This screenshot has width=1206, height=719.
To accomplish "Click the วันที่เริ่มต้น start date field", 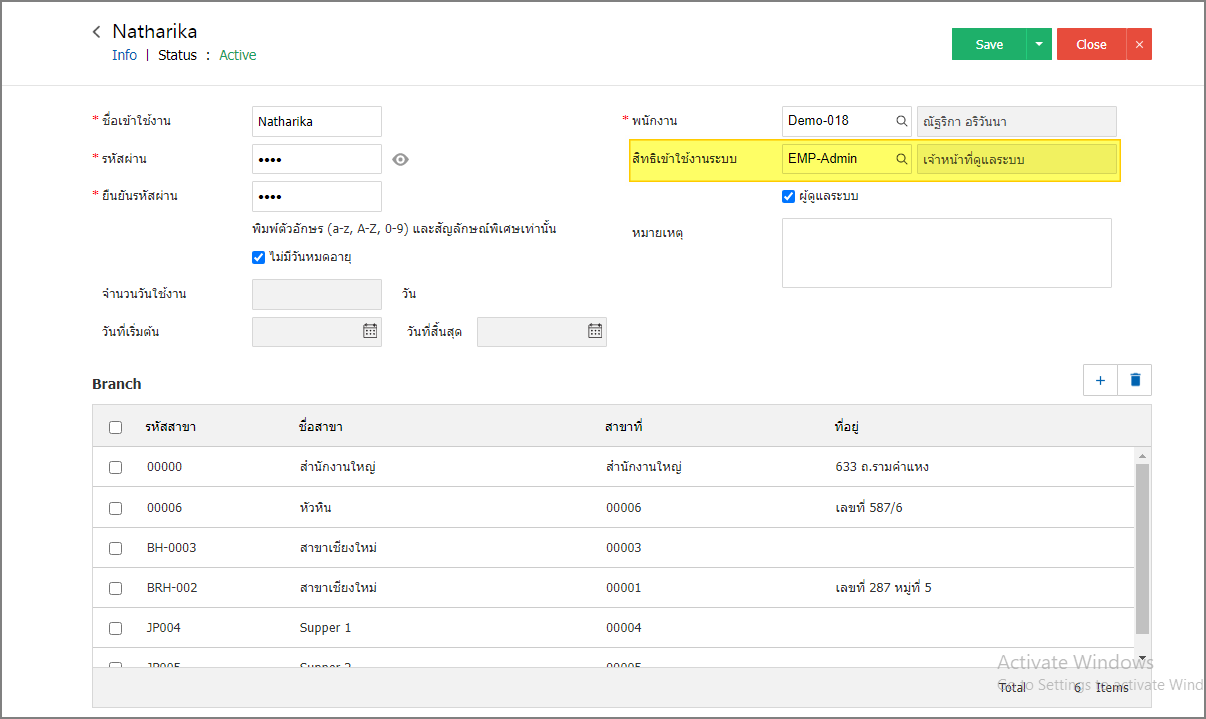I will click(x=317, y=331).
